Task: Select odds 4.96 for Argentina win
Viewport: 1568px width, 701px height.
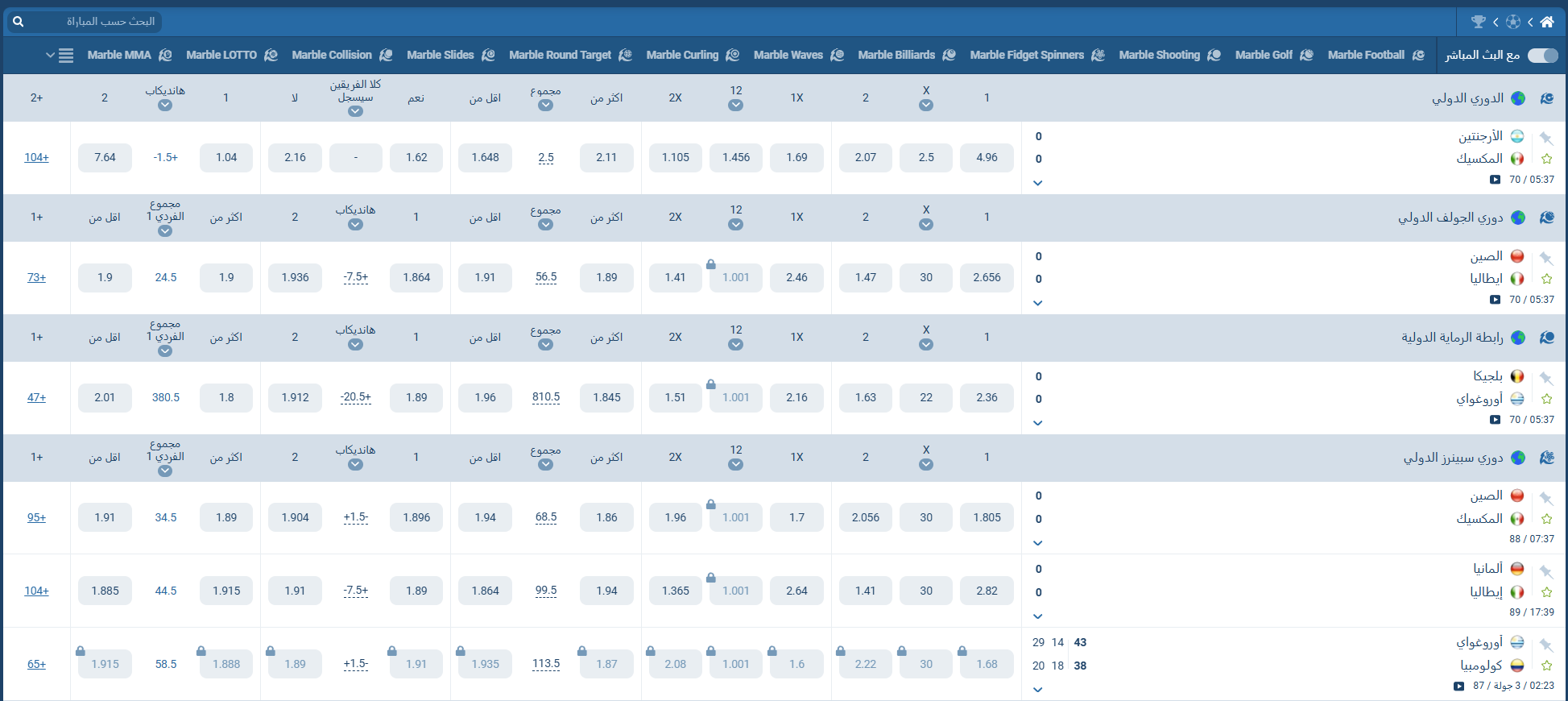Action: point(987,158)
